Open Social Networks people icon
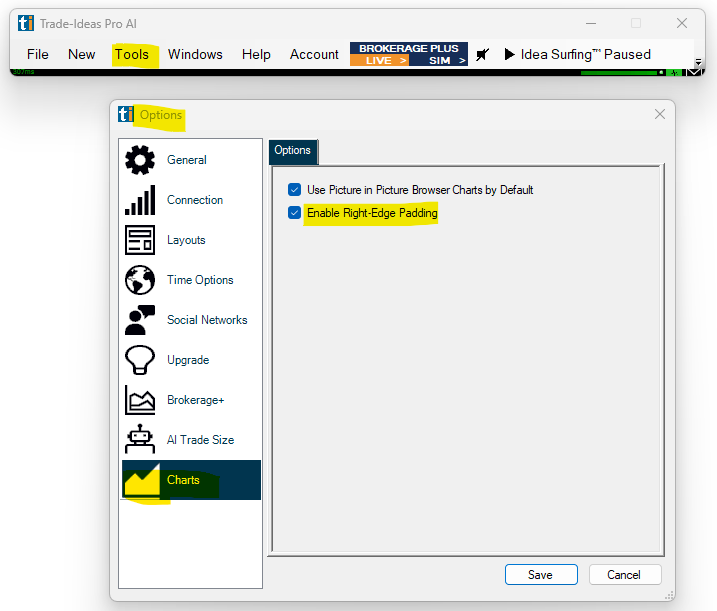Viewport: 717px width, 611px height. coord(140,320)
